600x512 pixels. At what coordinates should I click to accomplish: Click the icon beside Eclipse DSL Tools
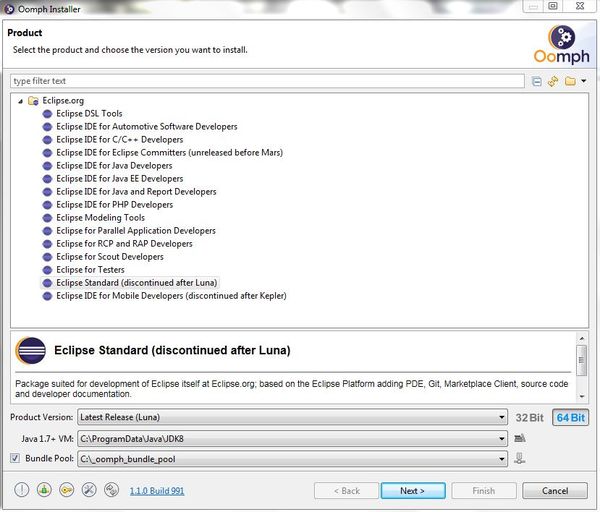pyautogui.click(x=47, y=114)
